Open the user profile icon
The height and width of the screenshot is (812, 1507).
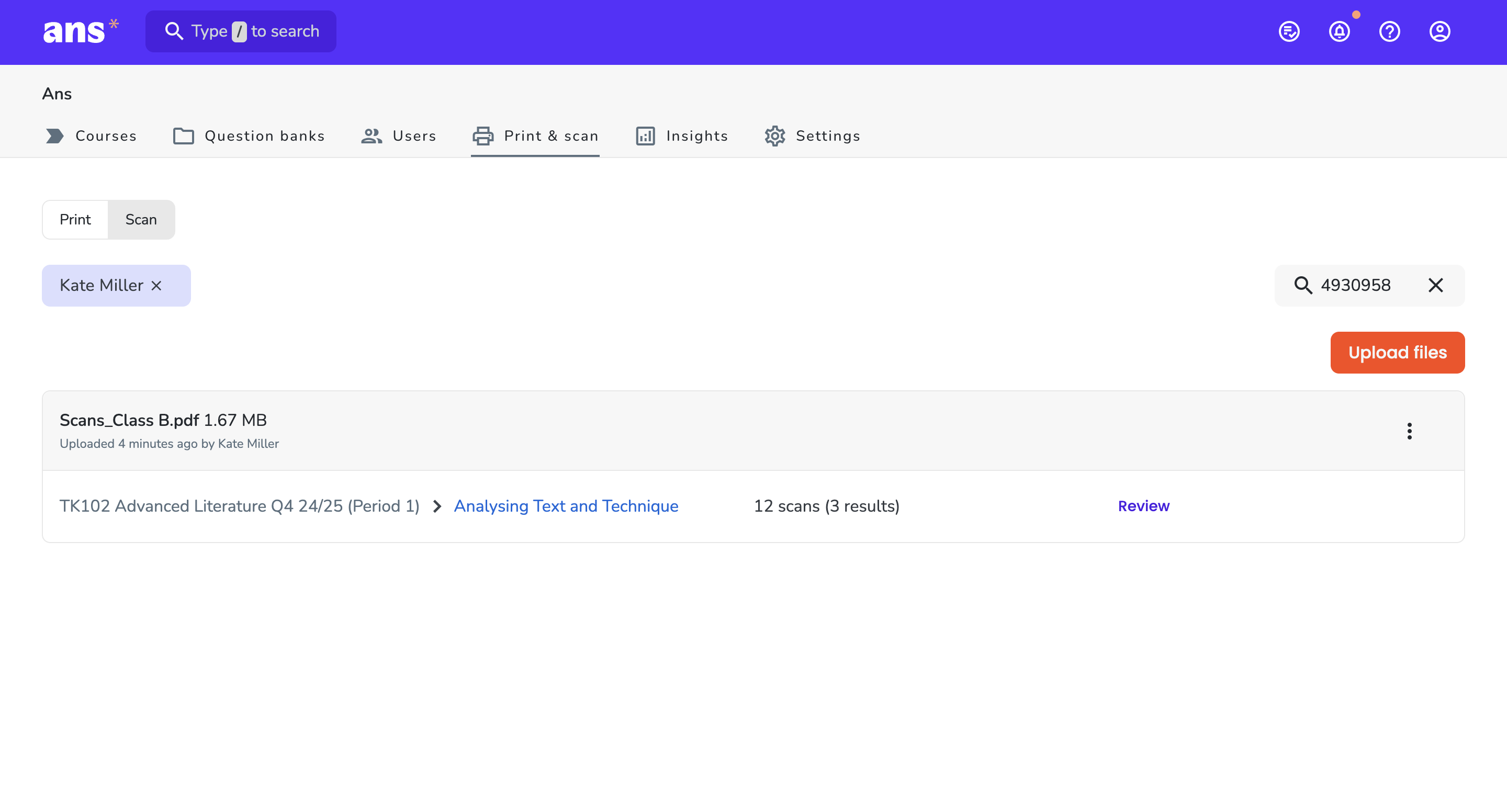pos(1439,31)
